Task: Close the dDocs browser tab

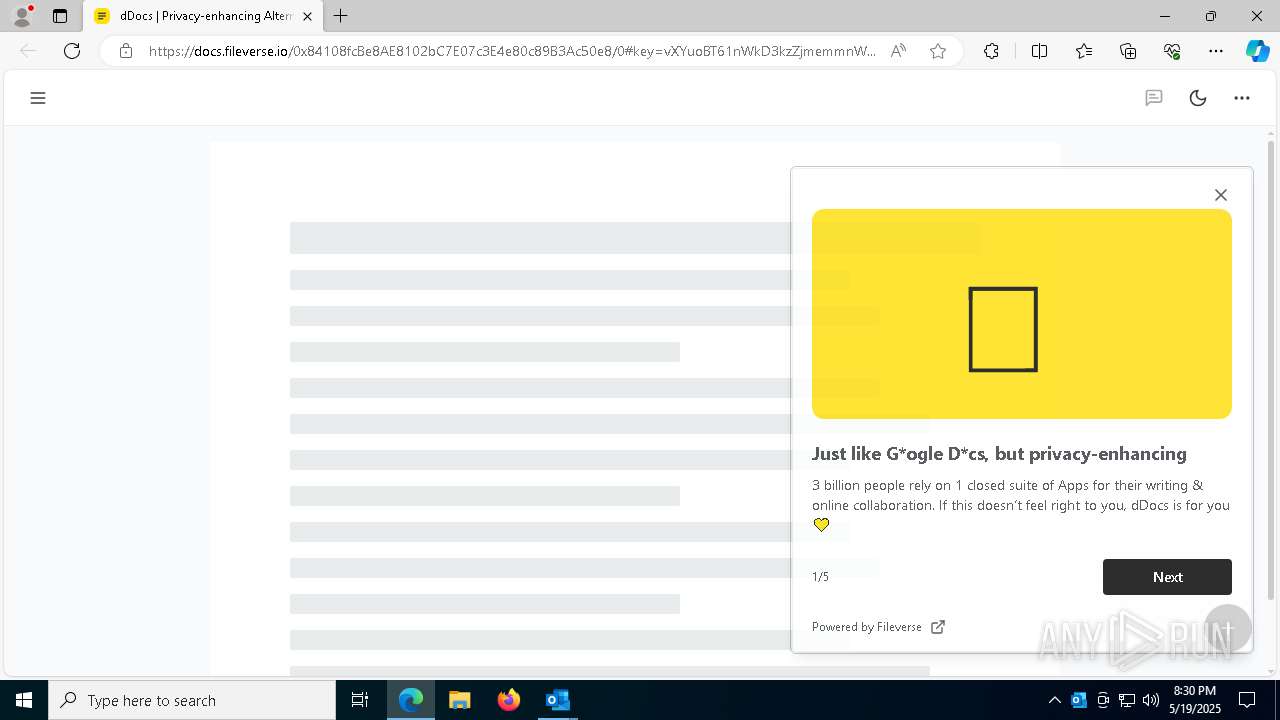Action: click(x=307, y=16)
